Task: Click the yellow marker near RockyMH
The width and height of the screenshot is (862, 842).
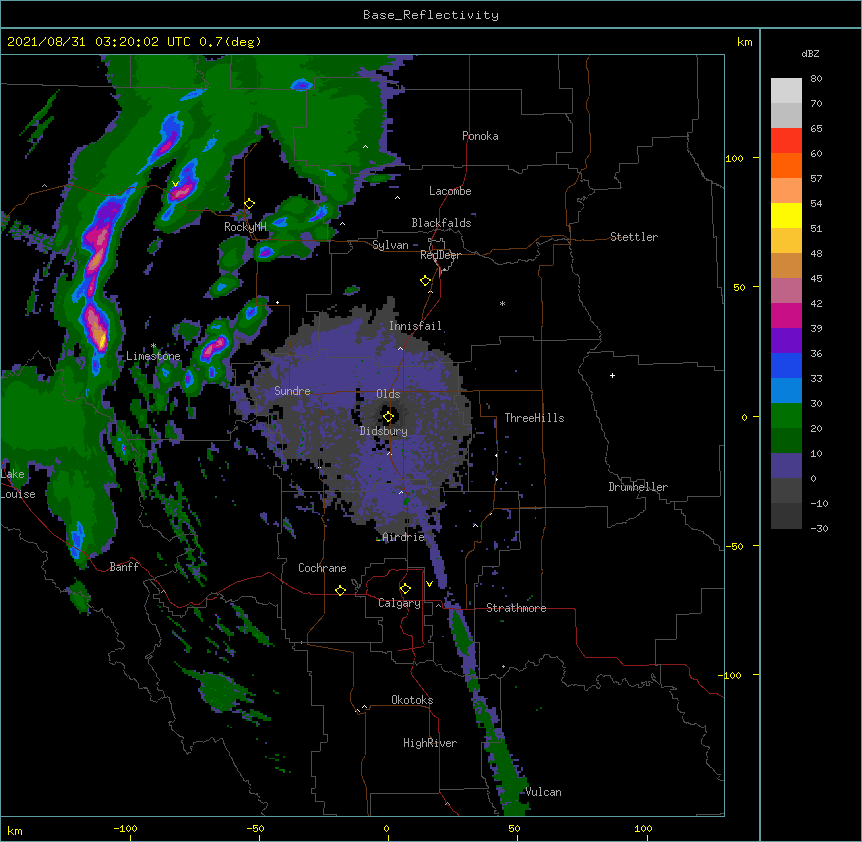Action: 249,204
